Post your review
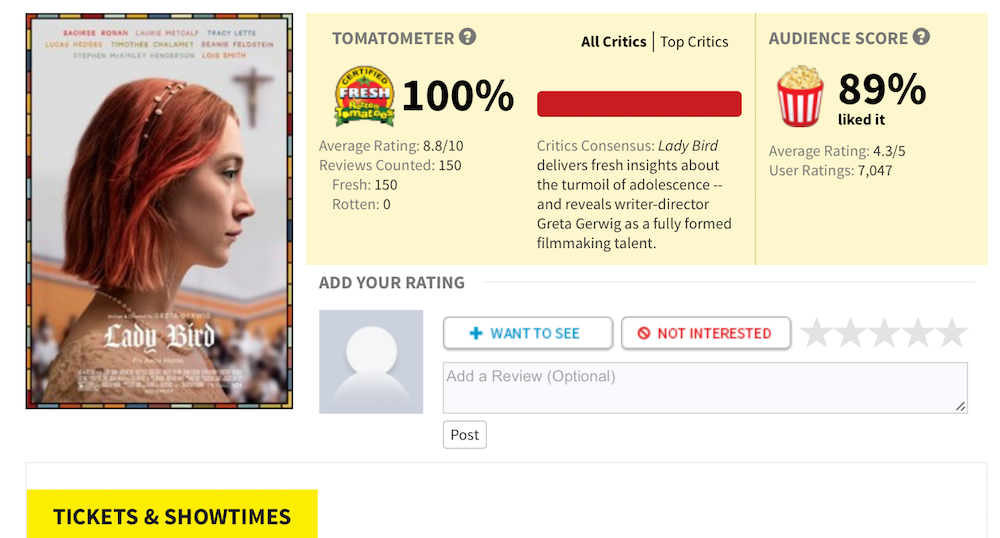1000x538 pixels. (x=464, y=435)
